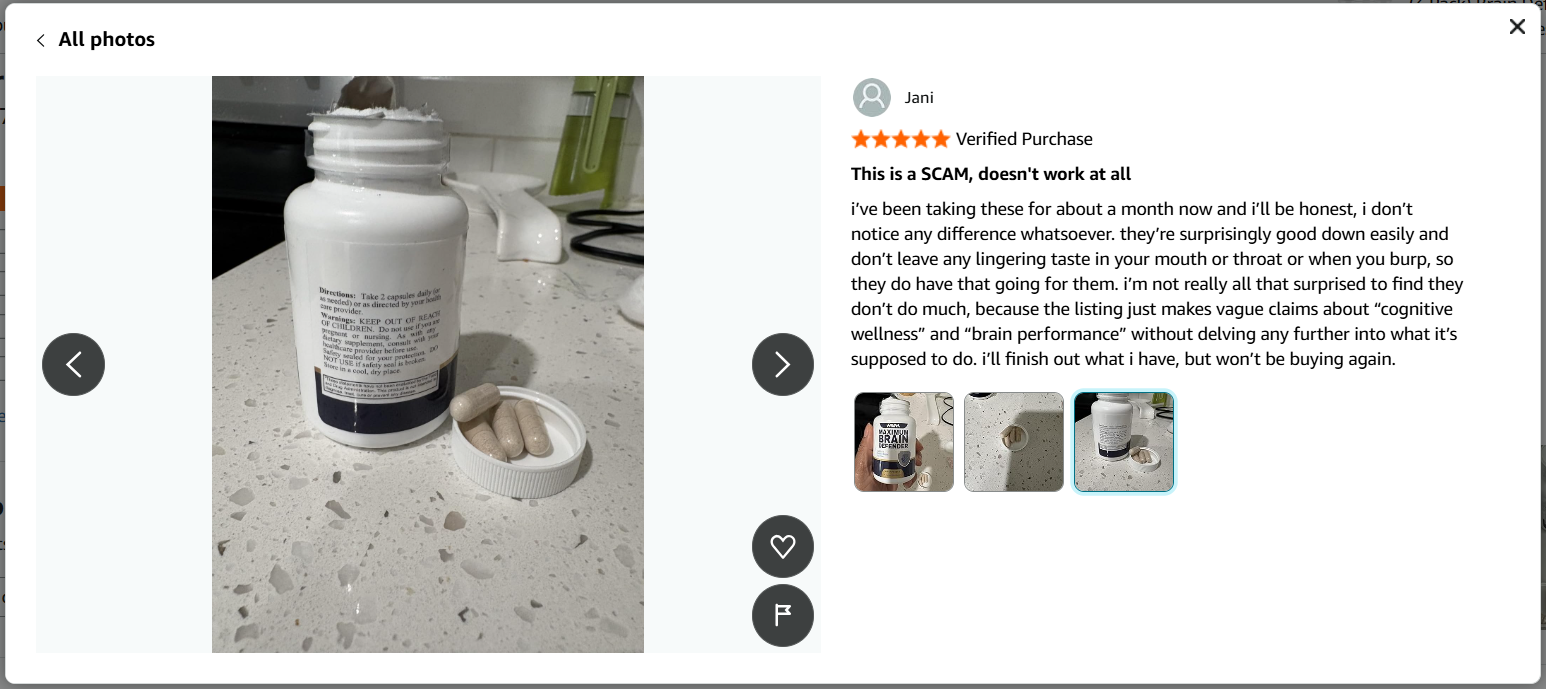1546x689 pixels.
Task: Report this image using the flag icon
Action: point(783,615)
